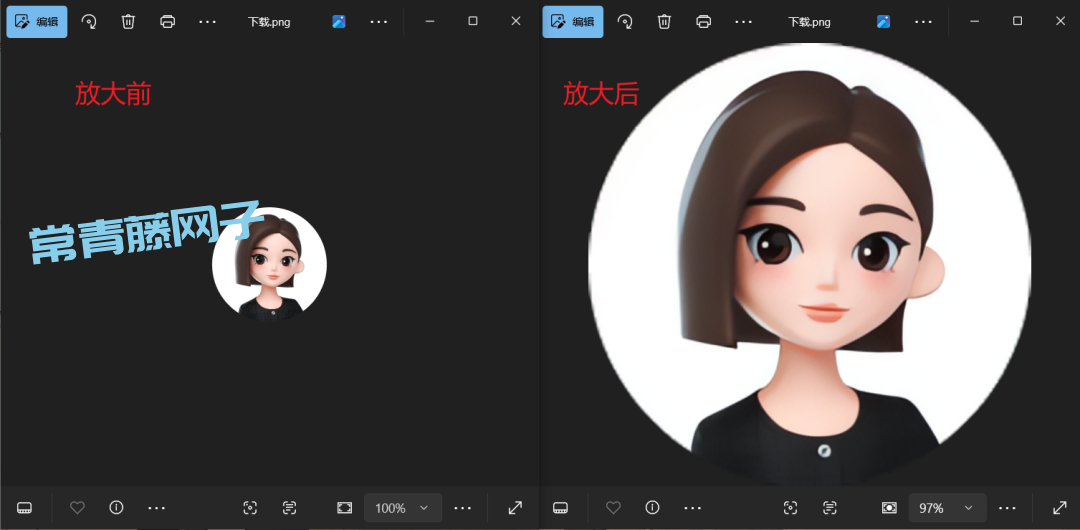
Task: Start visual search in left window
Action: click(250, 508)
